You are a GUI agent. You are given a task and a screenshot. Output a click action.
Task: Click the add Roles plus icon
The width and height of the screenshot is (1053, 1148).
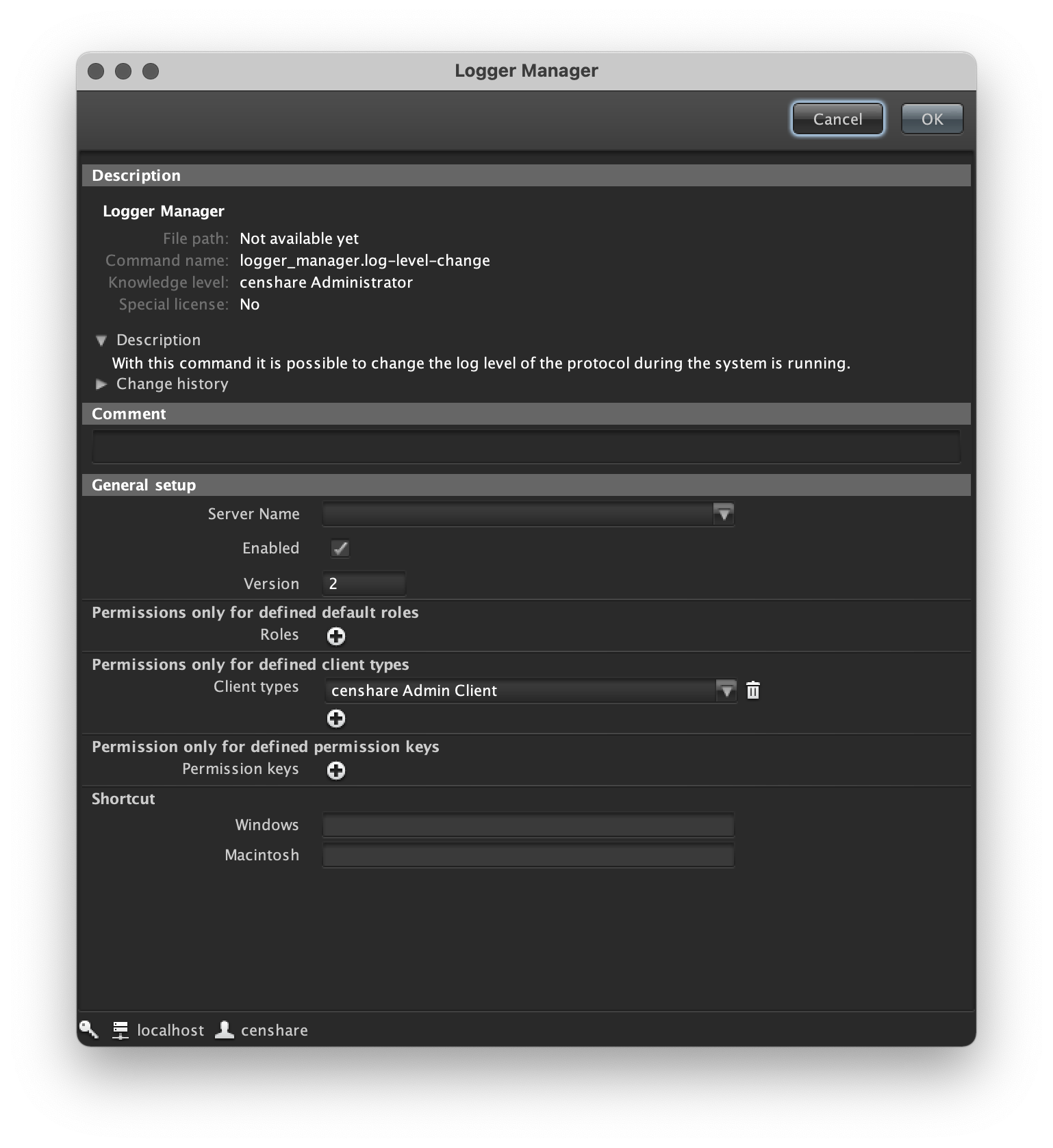click(335, 636)
